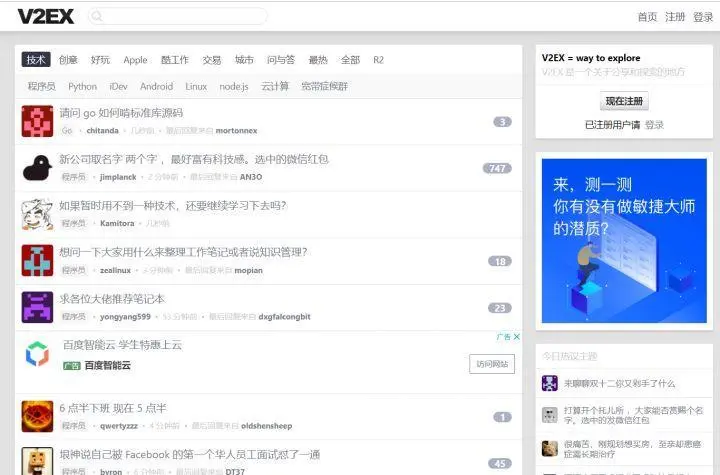Open the 登录 link in the header
Viewport: 720px width, 475px height.
point(703,17)
